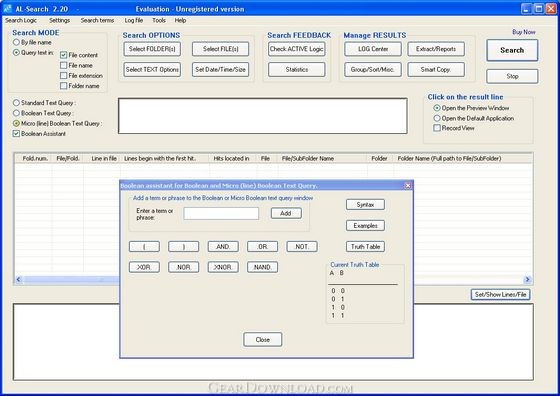560x396 pixels.
Task: Close Boolean assistant via title bar X
Action: 408,185
